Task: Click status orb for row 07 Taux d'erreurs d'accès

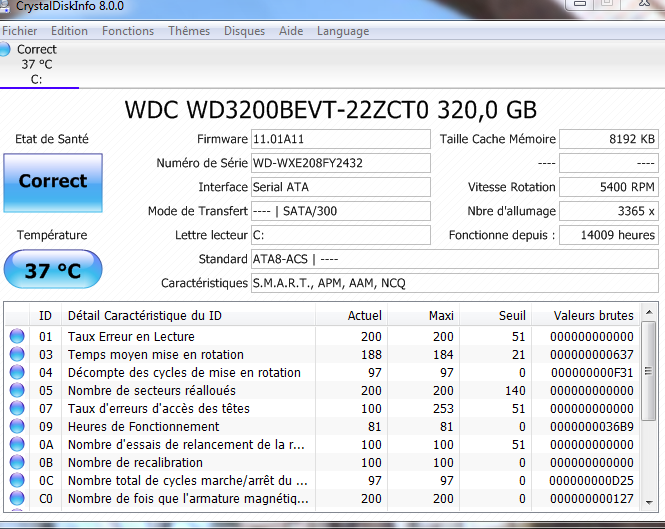Action: tap(17, 408)
